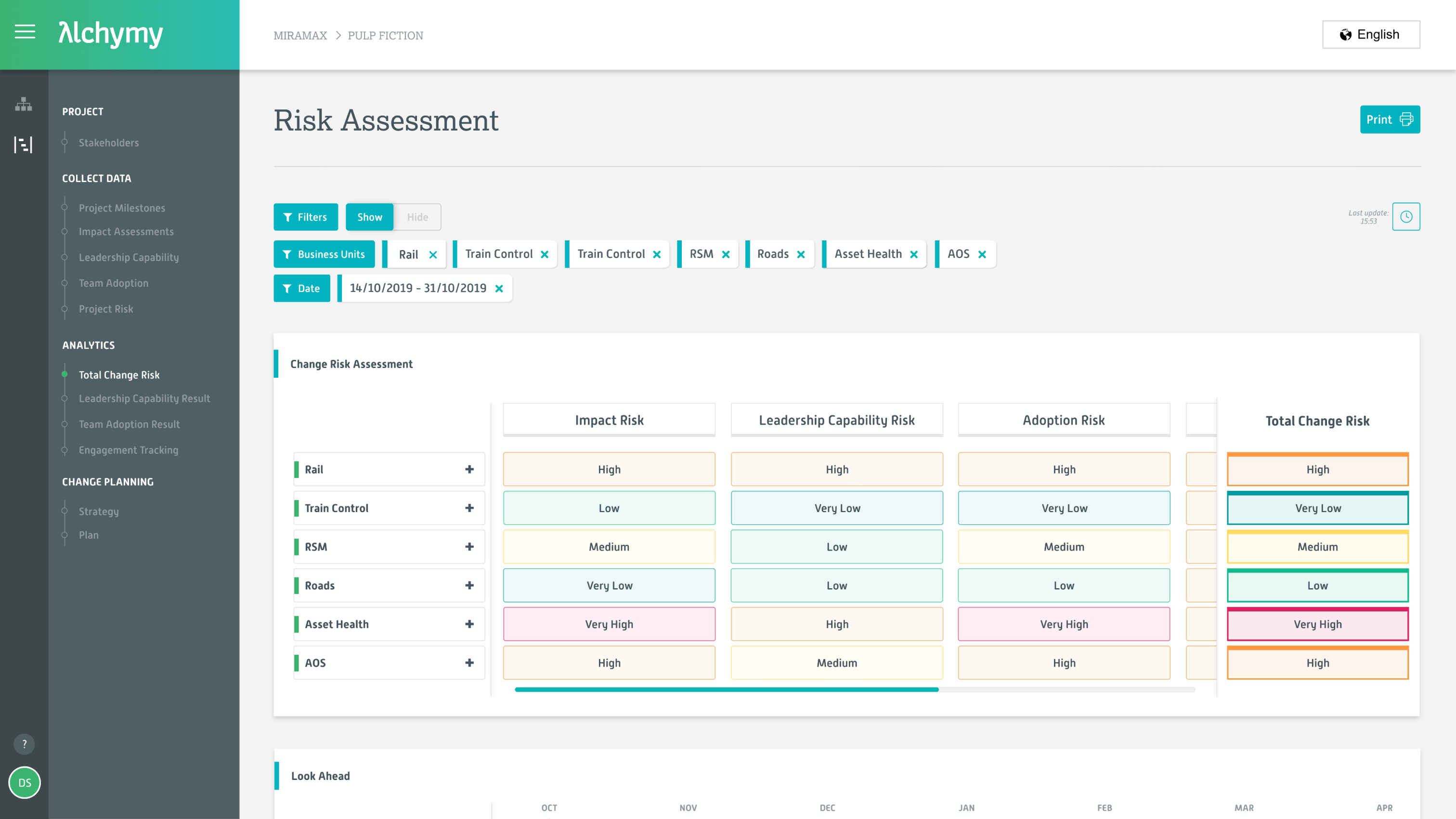Select the Gantt chart icon in the sidebar
Viewport: 1456px width, 819px height.
click(23, 144)
